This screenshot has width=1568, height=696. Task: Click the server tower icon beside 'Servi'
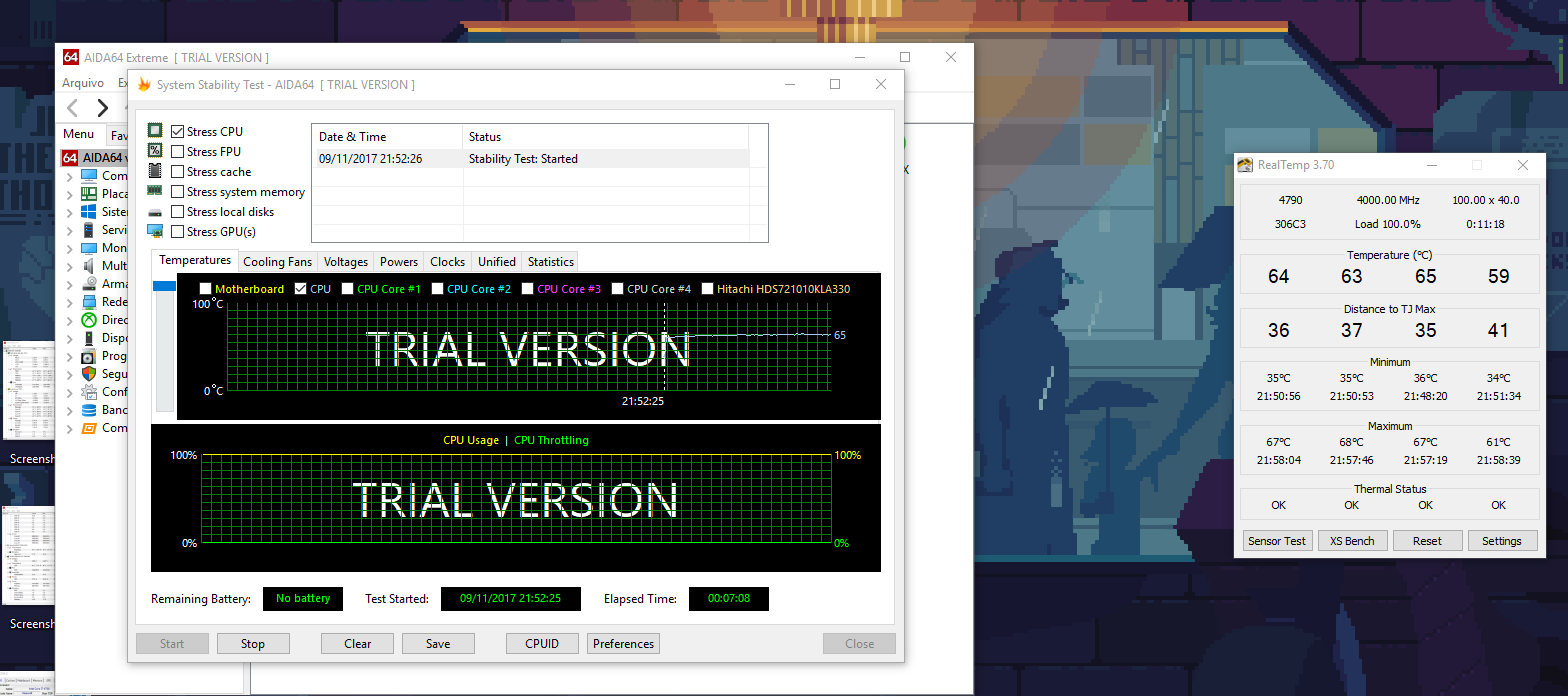[89, 230]
